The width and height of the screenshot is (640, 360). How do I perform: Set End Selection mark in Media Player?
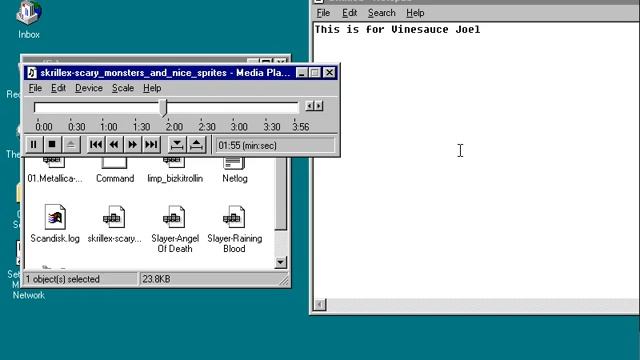point(196,144)
